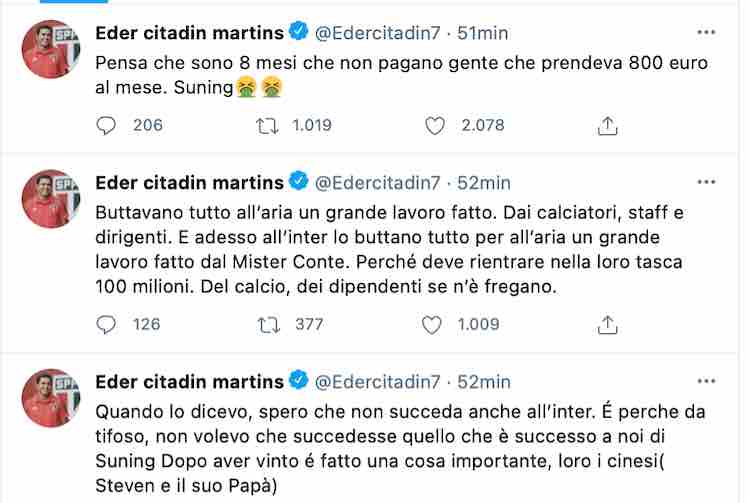Screen dimensions: 750x503
Task: Share the first tweet about Suning
Action: pyautogui.click(x=607, y=125)
